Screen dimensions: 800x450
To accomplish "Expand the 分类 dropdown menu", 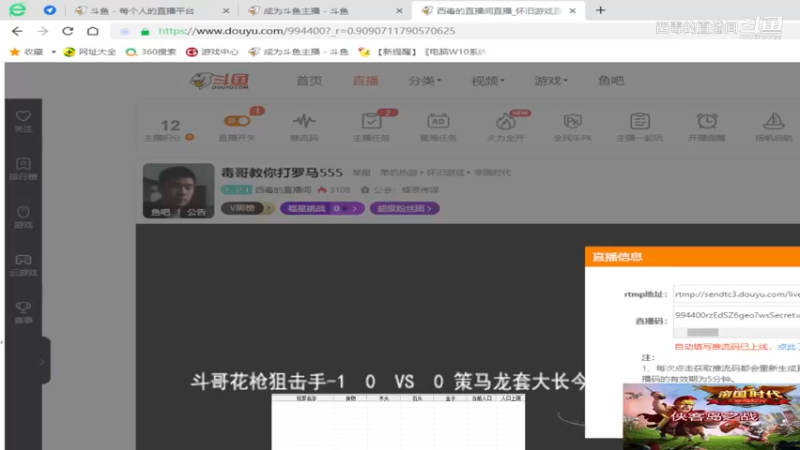I will pos(424,81).
